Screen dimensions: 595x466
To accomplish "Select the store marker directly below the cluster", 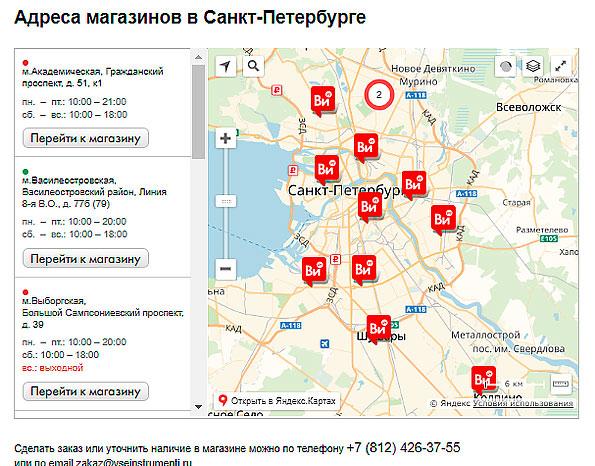I will tap(366, 148).
